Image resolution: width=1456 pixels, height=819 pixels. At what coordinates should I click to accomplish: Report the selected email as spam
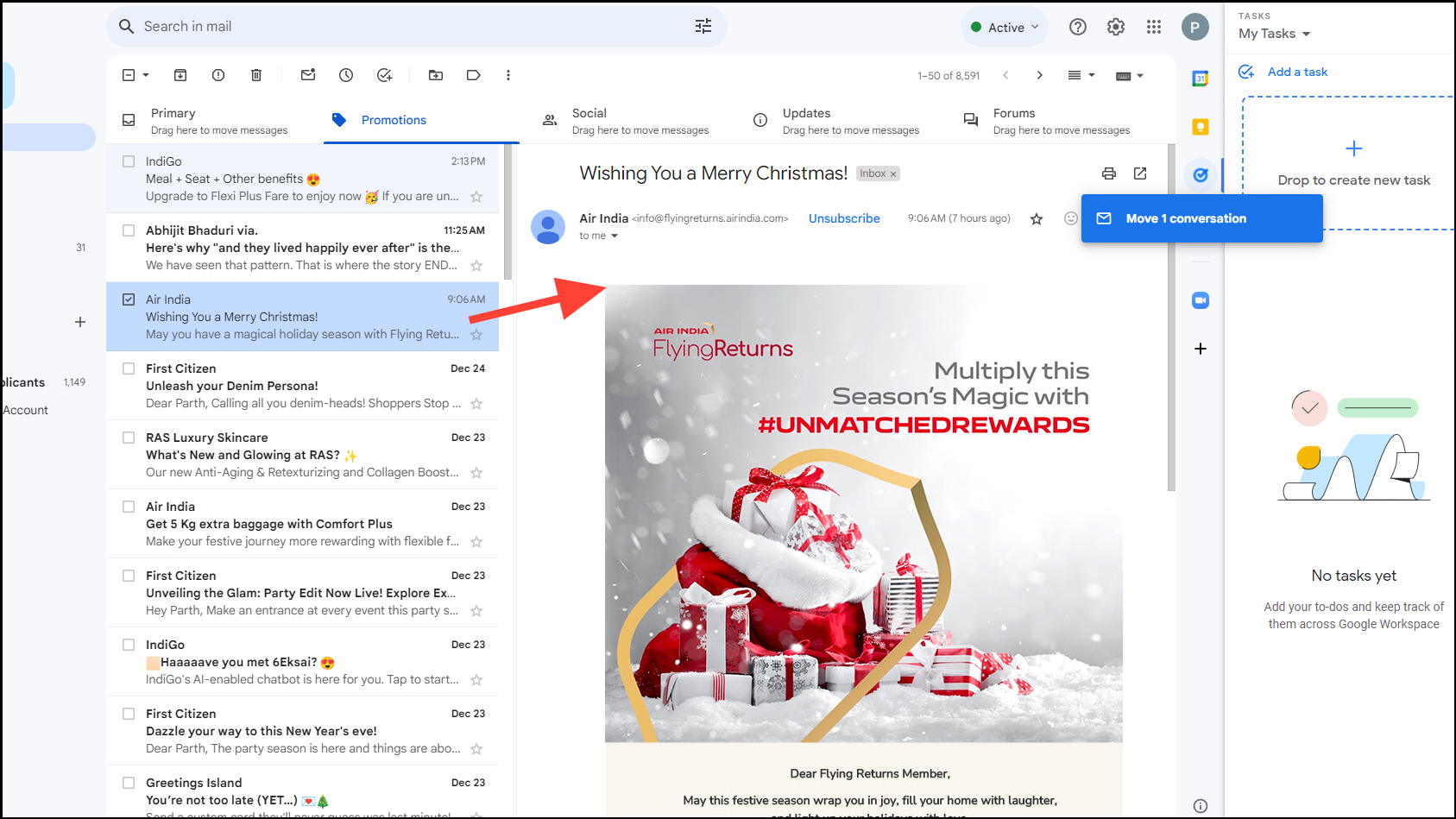click(x=218, y=75)
